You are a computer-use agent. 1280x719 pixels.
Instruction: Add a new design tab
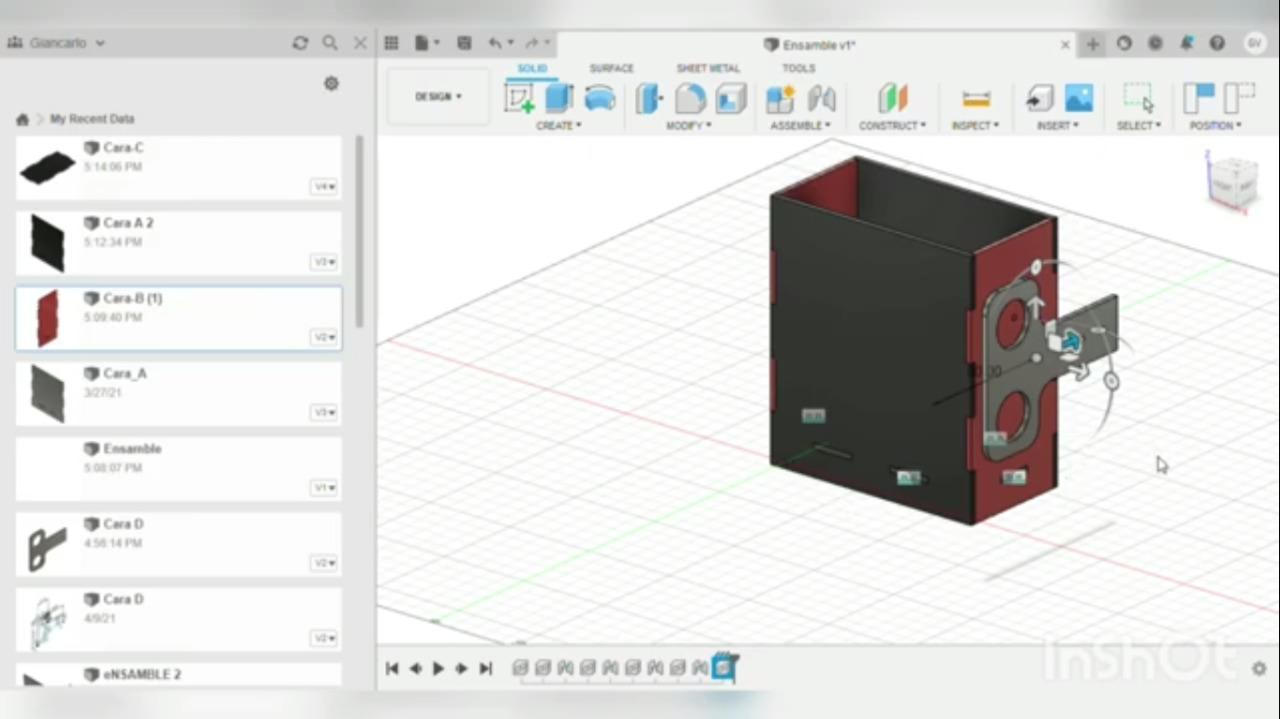1092,44
